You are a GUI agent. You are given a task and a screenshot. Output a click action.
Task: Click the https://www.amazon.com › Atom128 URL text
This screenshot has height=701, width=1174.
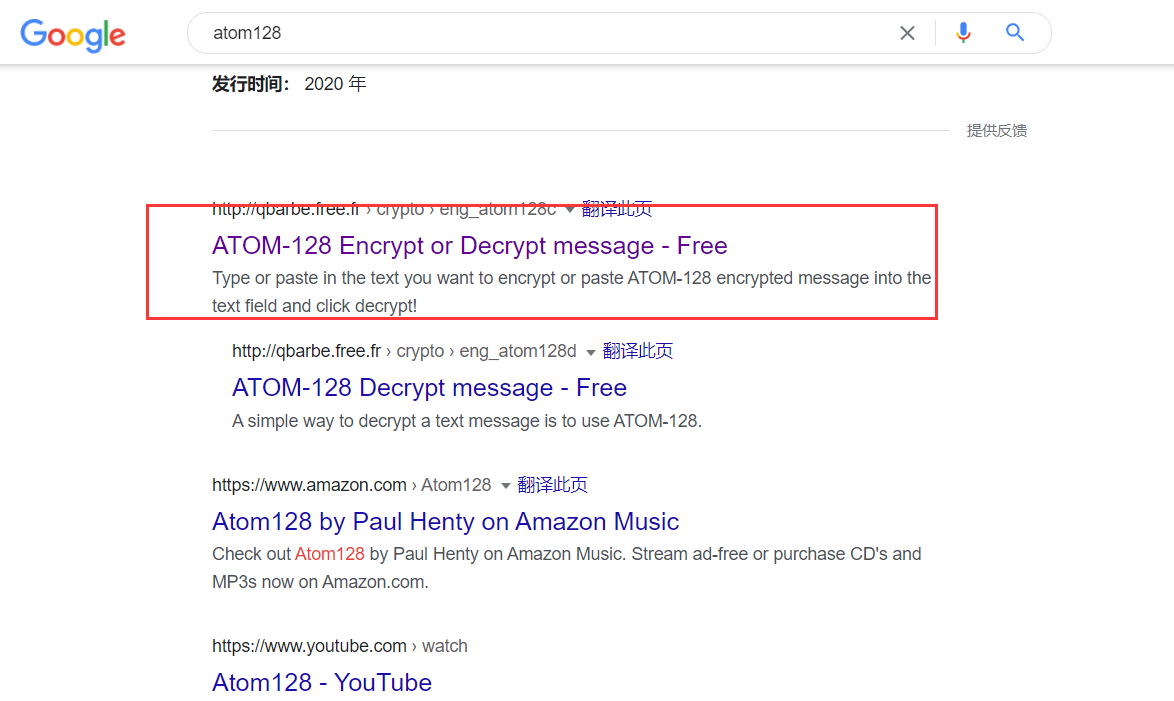[x=351, y=485]
